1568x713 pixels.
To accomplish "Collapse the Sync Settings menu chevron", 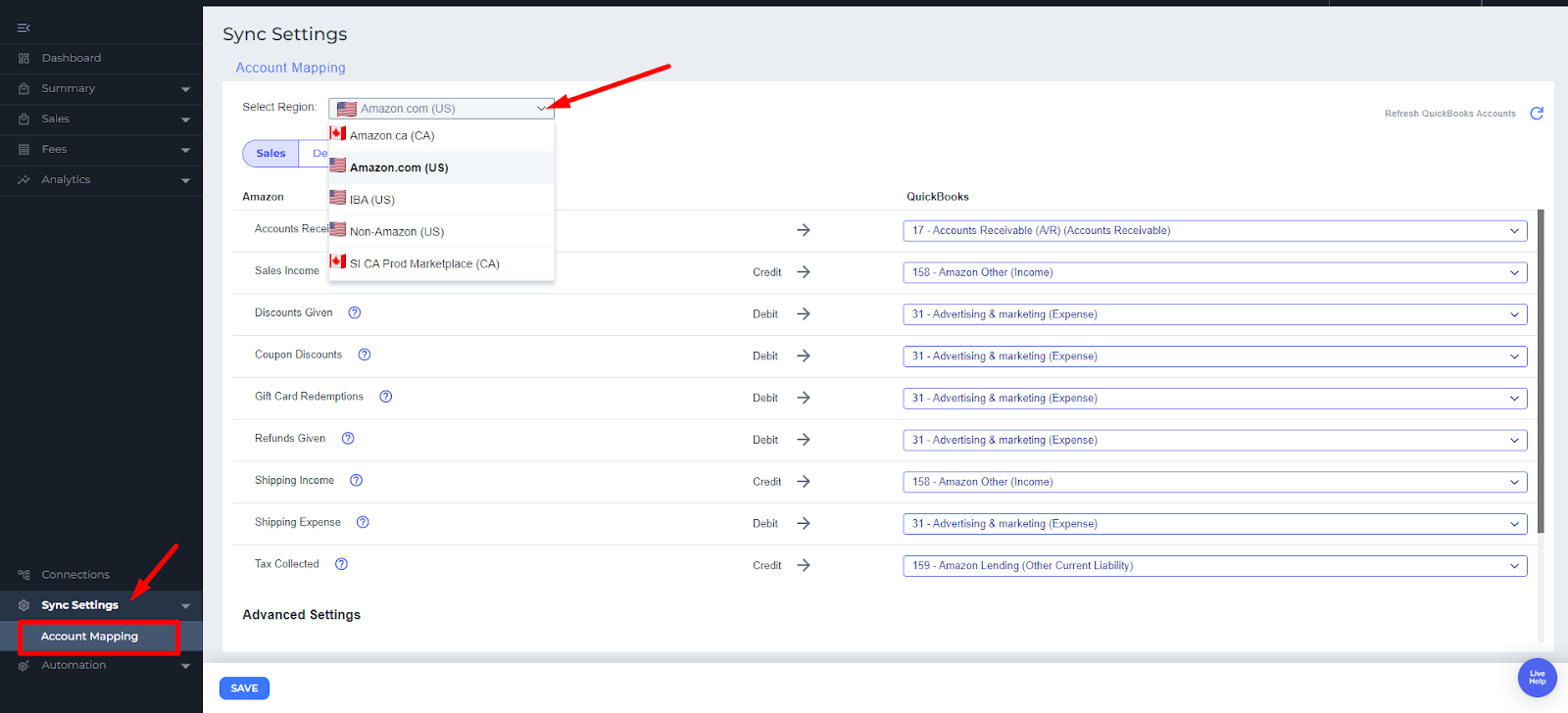I will [x=185, y=605].
